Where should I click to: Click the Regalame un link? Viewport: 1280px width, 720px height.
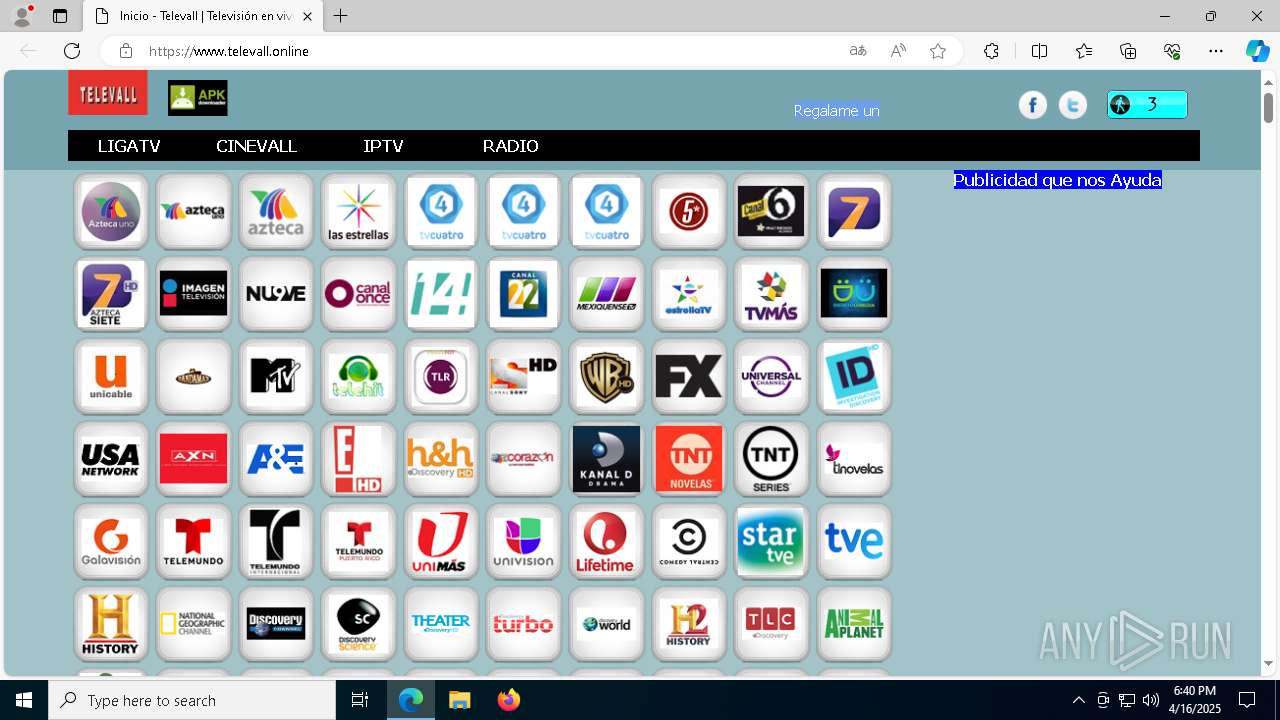tap(836, 111)
